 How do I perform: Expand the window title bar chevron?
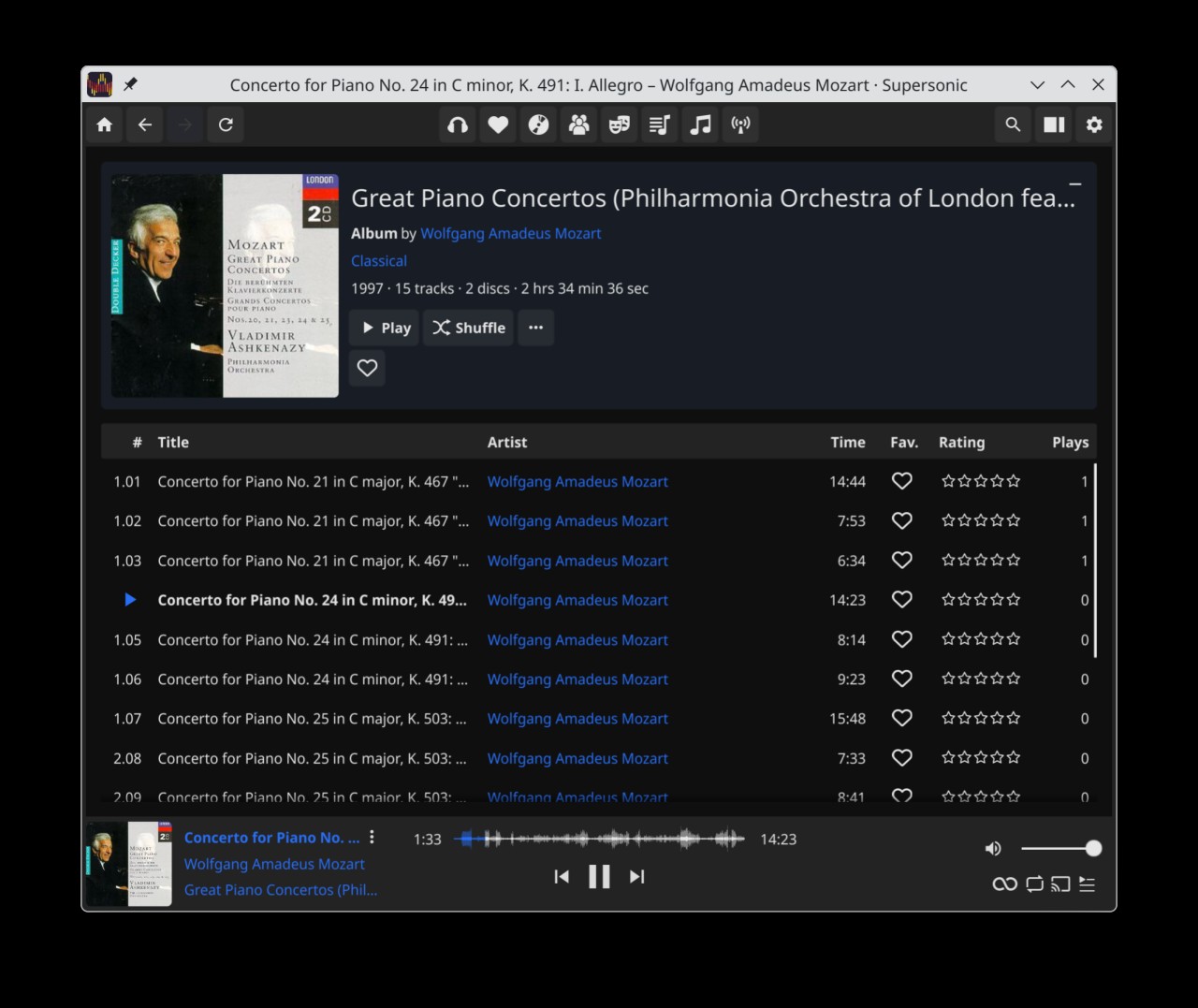(x=1037, y=84)
